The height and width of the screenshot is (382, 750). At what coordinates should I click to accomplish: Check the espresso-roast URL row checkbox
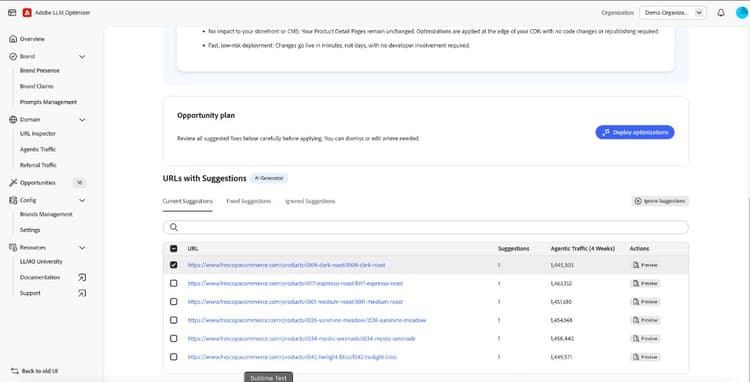point(174,283)
